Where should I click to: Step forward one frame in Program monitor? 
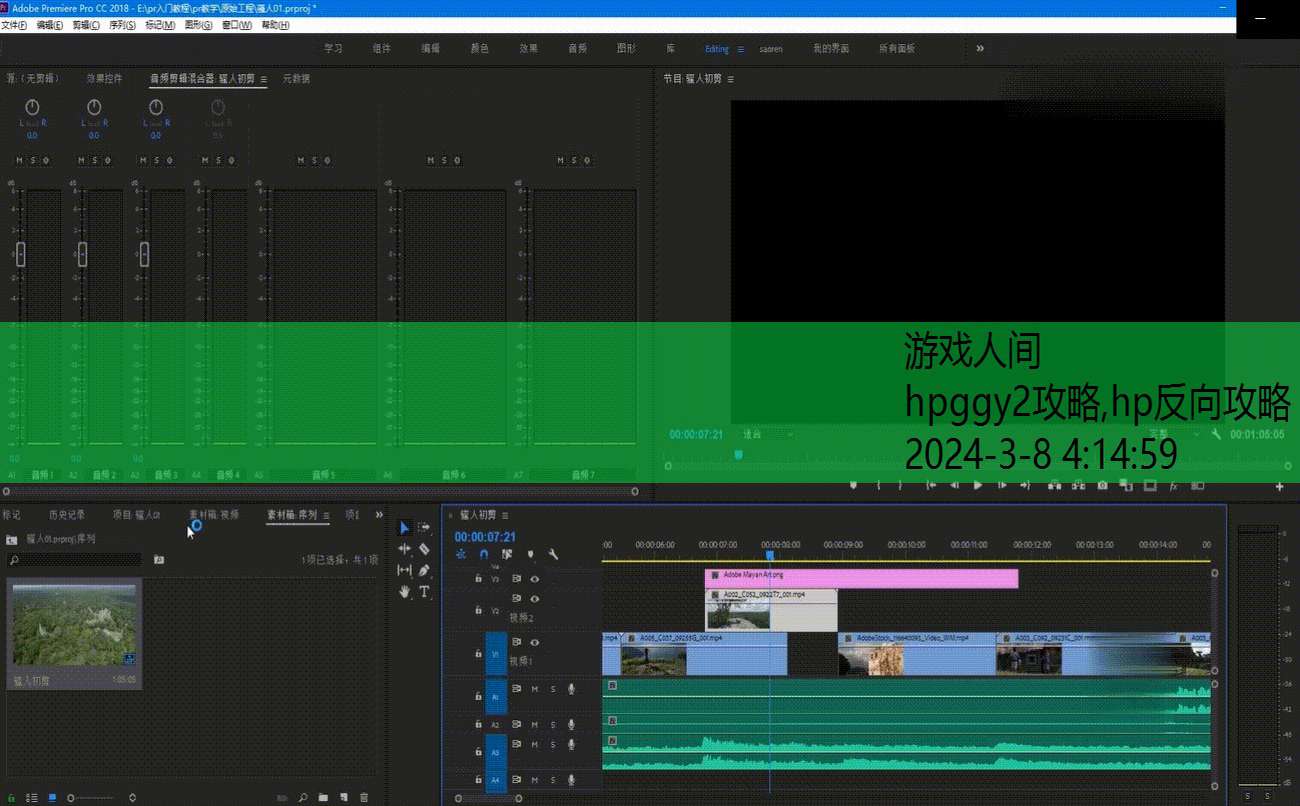1002,485
